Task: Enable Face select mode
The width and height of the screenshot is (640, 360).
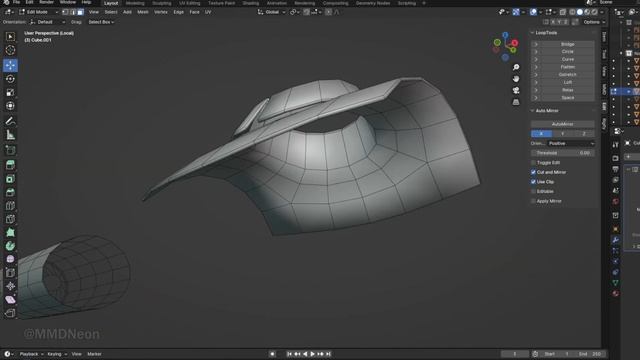Action: pos(80,12)
